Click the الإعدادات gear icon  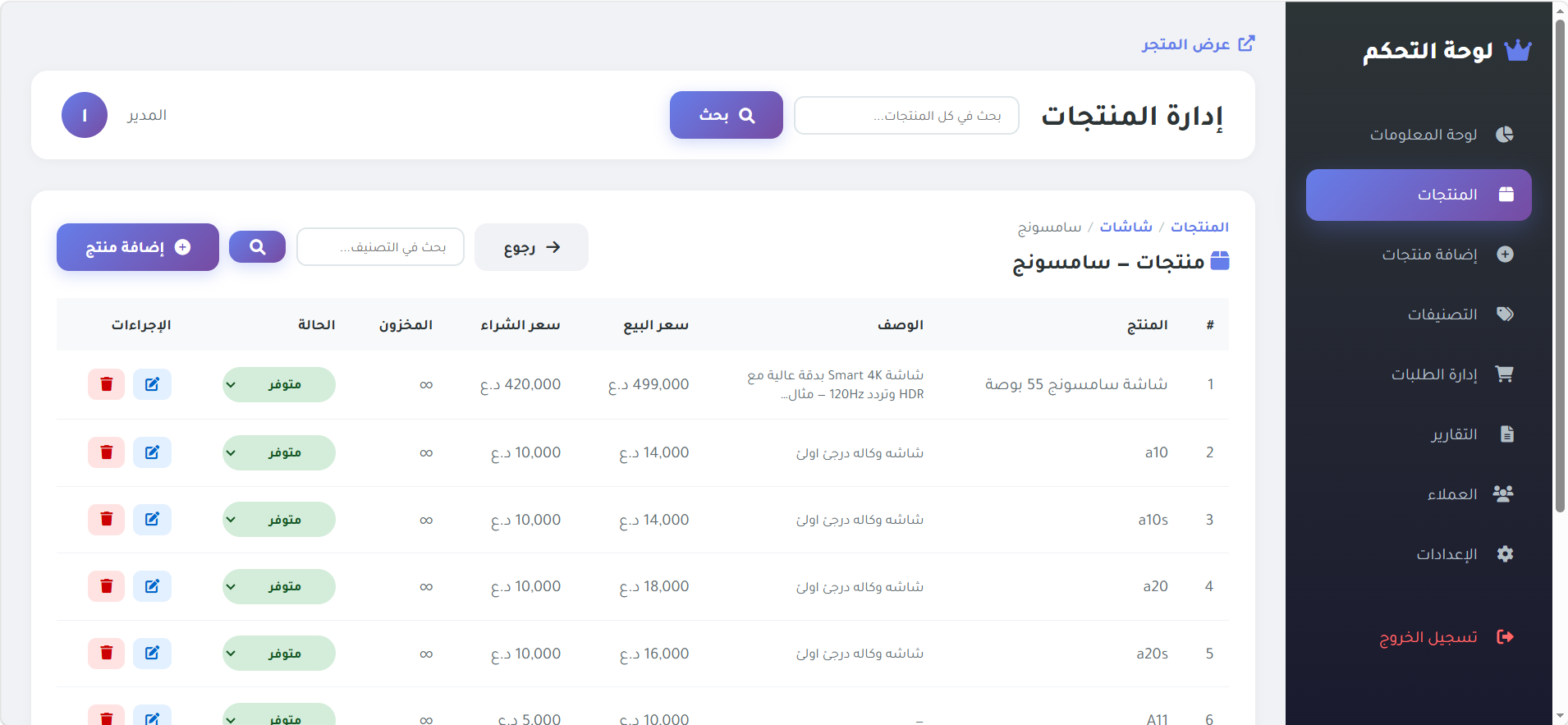(x=1505, y=554)
